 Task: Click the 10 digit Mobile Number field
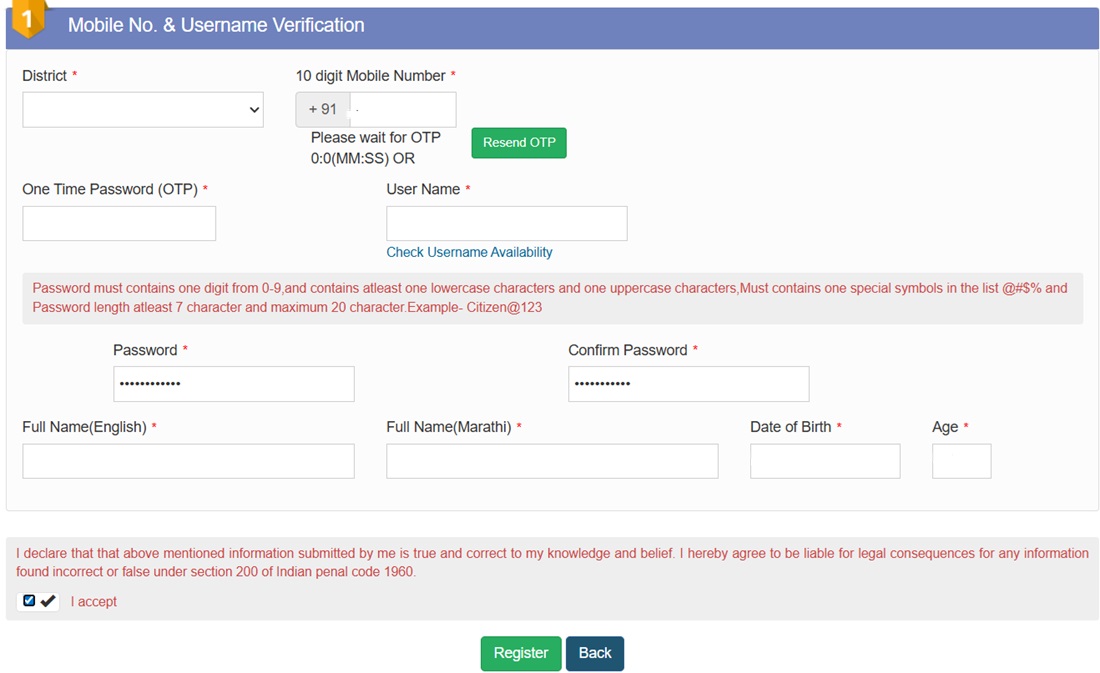[403, 110]
